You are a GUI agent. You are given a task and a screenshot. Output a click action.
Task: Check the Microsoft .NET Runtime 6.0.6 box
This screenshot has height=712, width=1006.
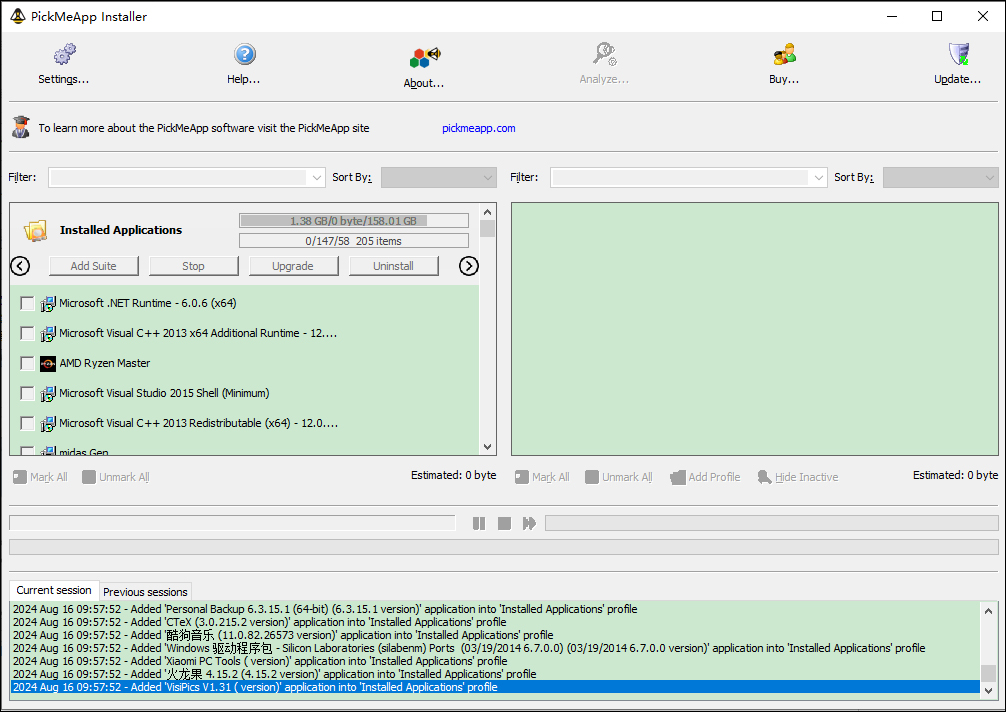(27, 303)
